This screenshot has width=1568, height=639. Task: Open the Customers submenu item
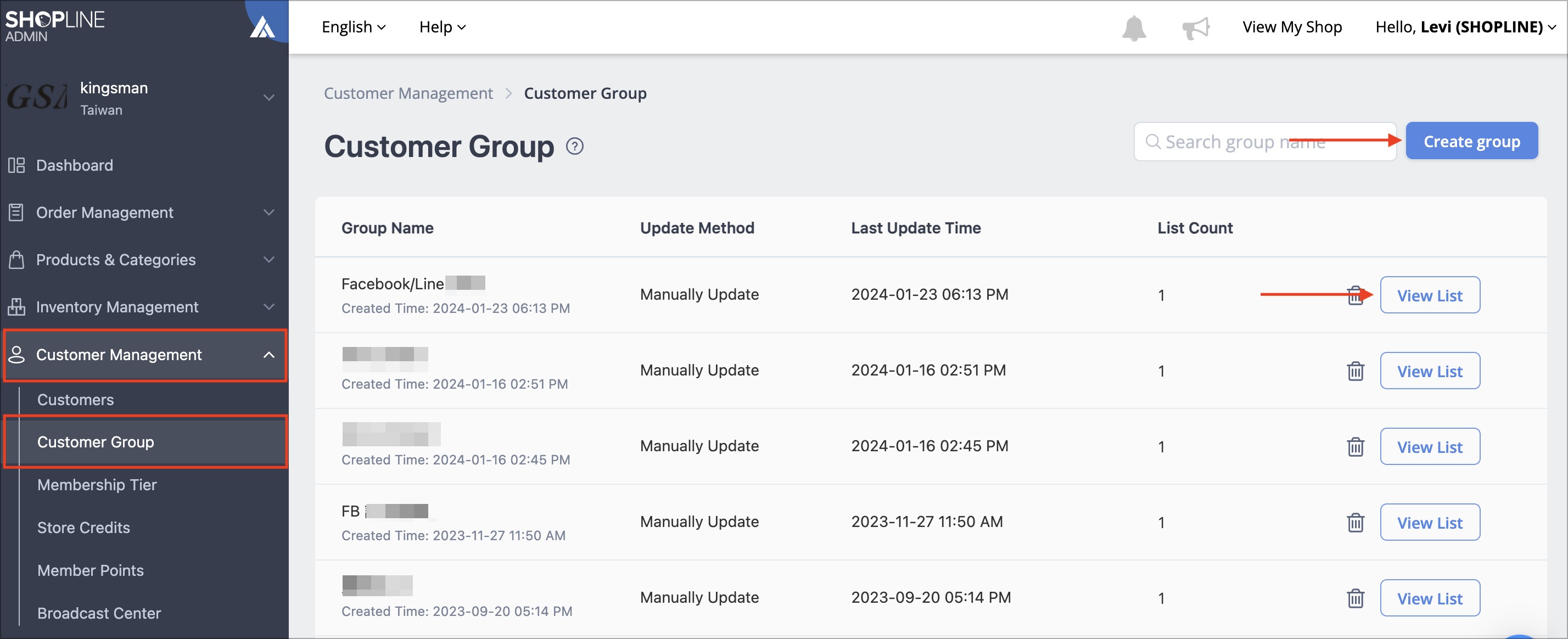[x=75, y=400]
